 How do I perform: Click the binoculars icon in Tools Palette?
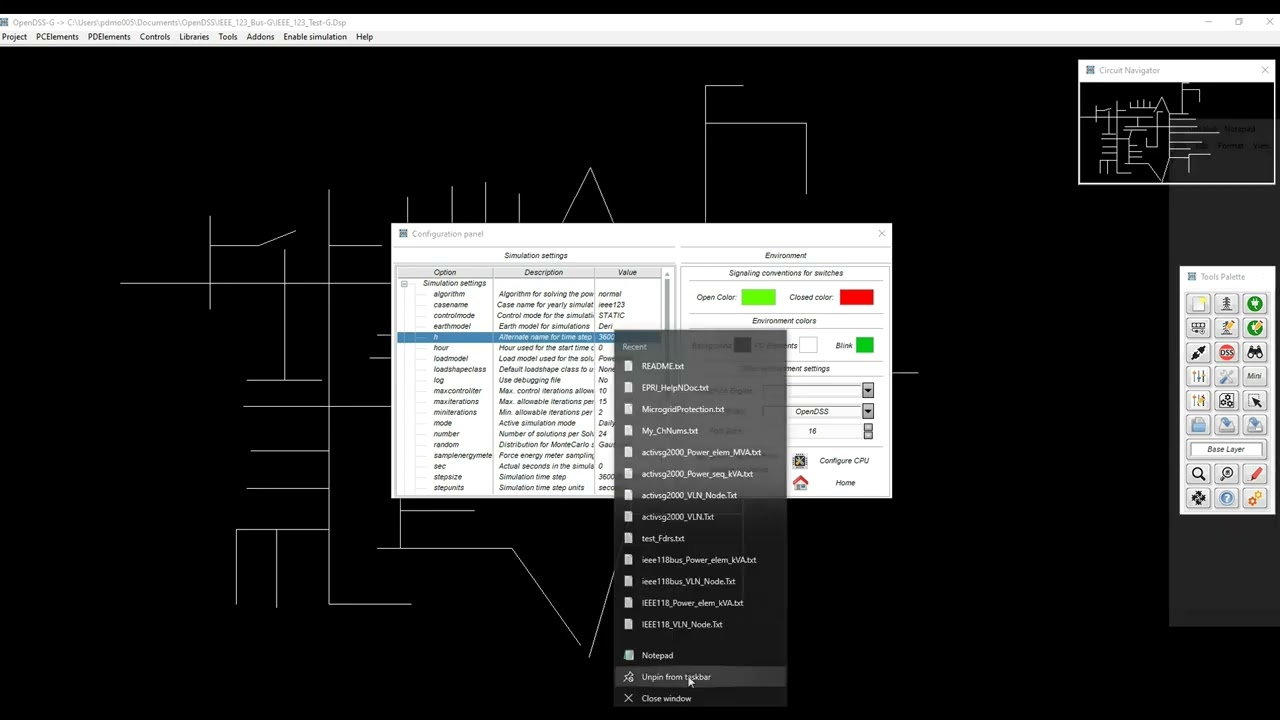[1254, 352]
